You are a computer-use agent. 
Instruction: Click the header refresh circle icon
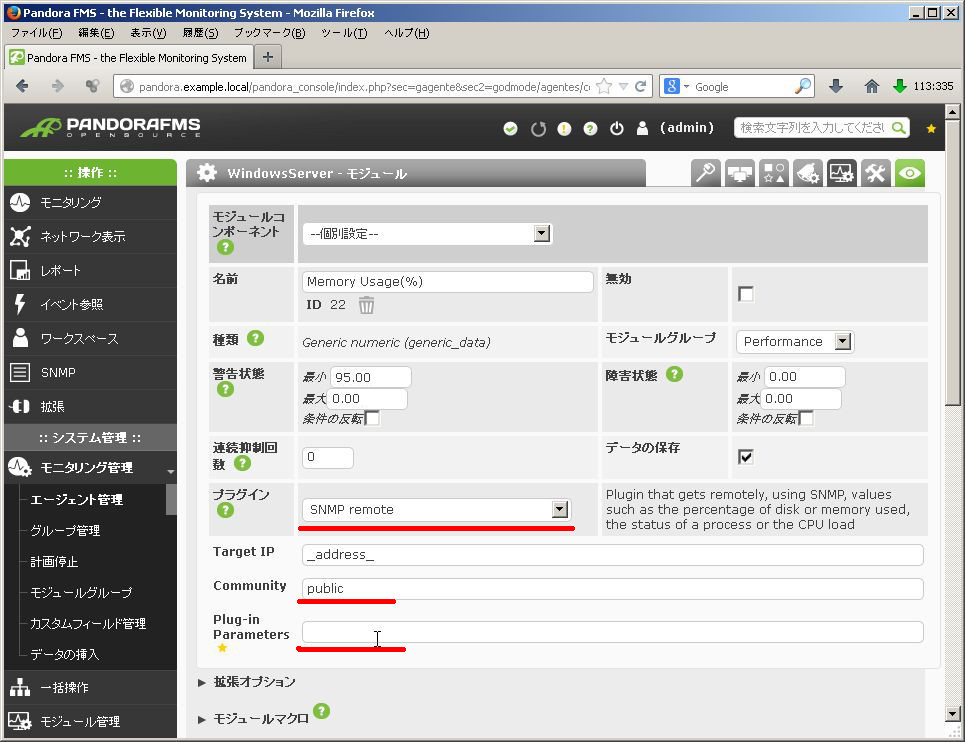pos(539,129)
